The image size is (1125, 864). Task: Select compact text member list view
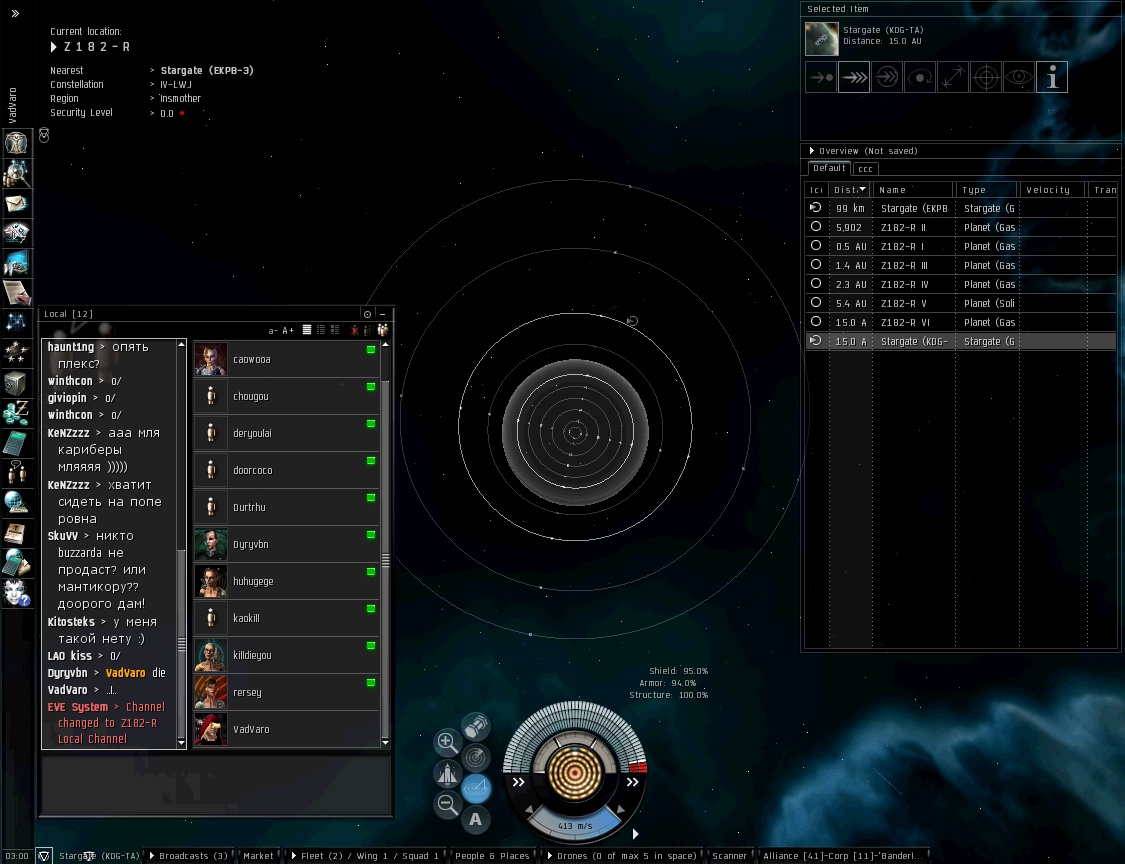(x=321, y=330)
